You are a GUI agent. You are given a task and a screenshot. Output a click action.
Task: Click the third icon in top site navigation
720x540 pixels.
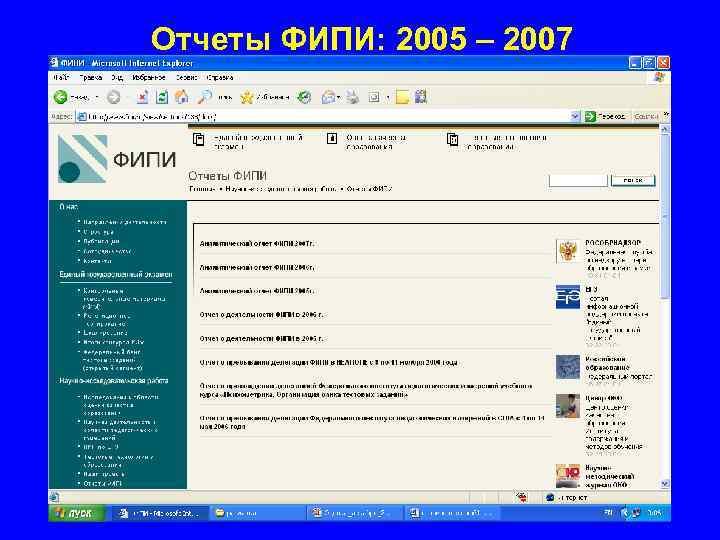coord(452,139)
